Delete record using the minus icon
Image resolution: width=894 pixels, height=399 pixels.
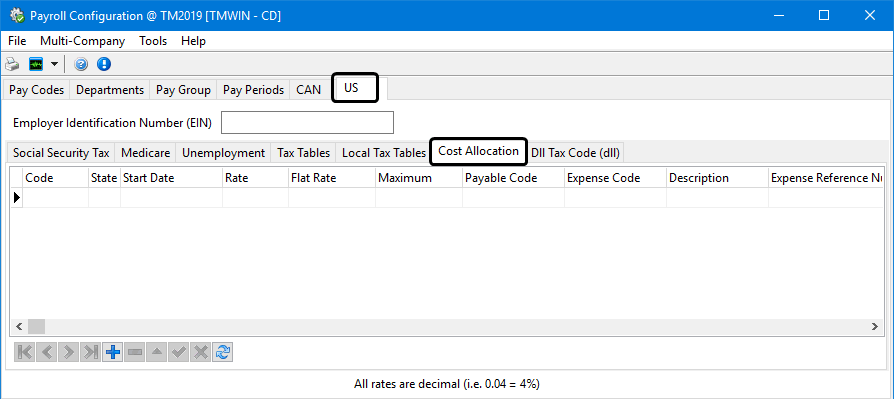tap(135, 353)
